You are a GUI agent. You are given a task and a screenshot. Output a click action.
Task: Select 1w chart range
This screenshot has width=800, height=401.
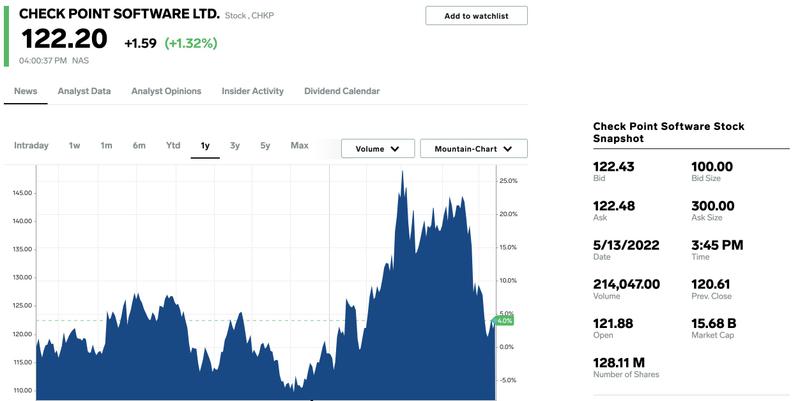point(74,145)
